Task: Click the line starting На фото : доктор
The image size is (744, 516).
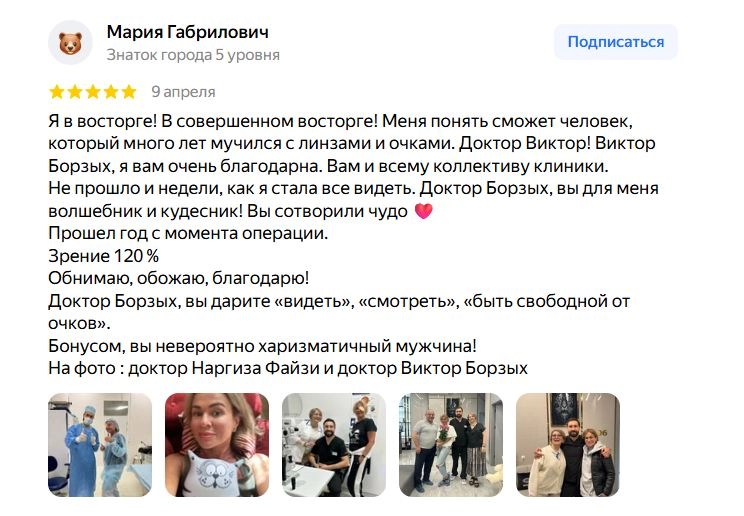Action: point(288,368)
